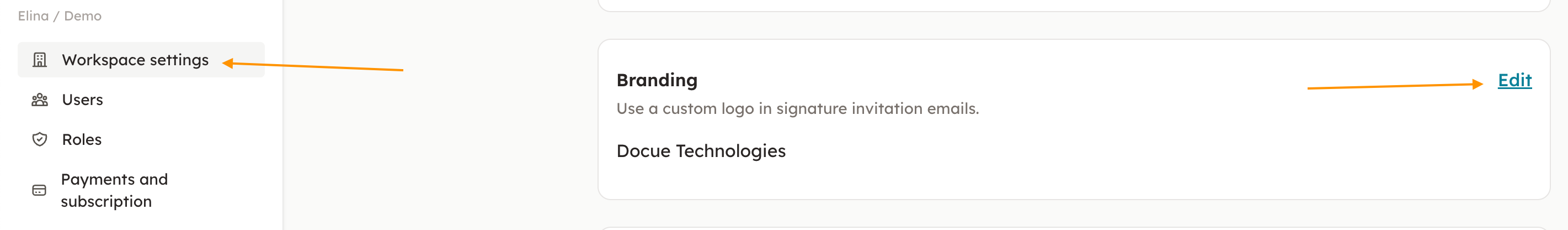
Task: Click the slash separator between Elina and Demo
Action: tap(56, 17)
